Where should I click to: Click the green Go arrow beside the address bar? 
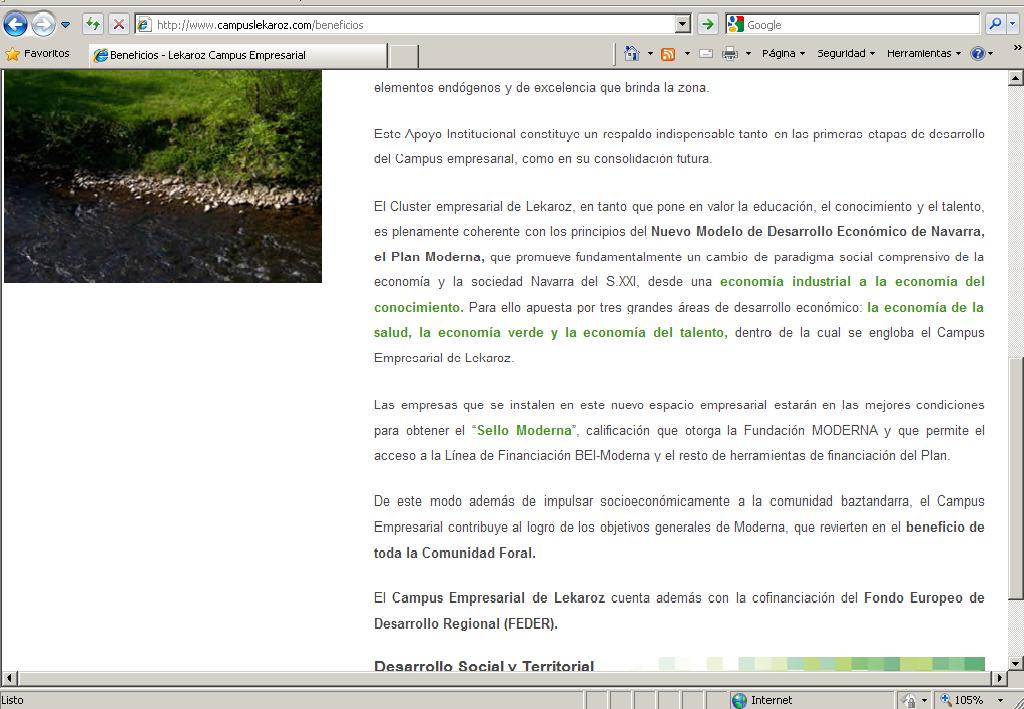707,25
